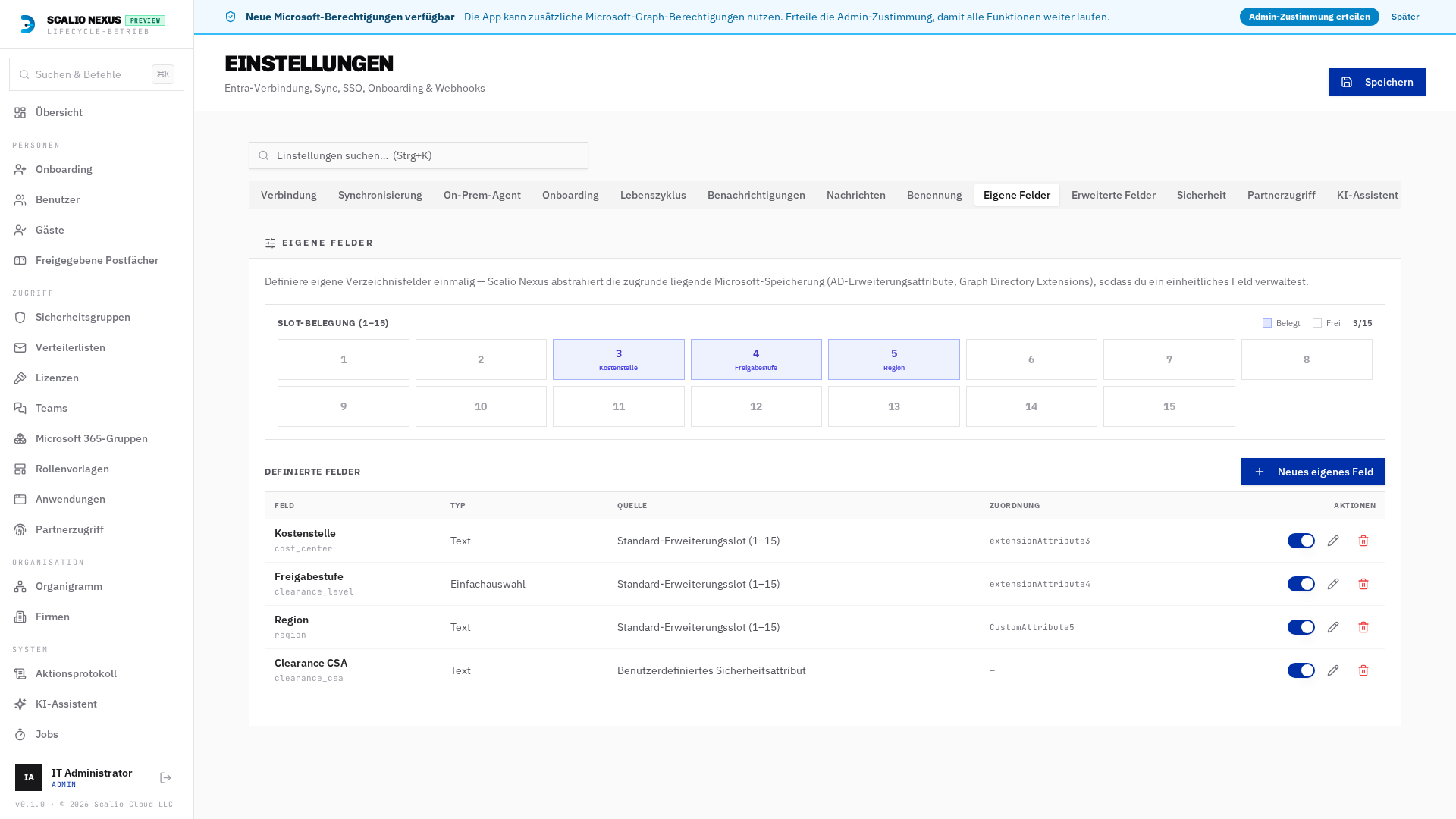Select free slot 6

pos(1031,359)
